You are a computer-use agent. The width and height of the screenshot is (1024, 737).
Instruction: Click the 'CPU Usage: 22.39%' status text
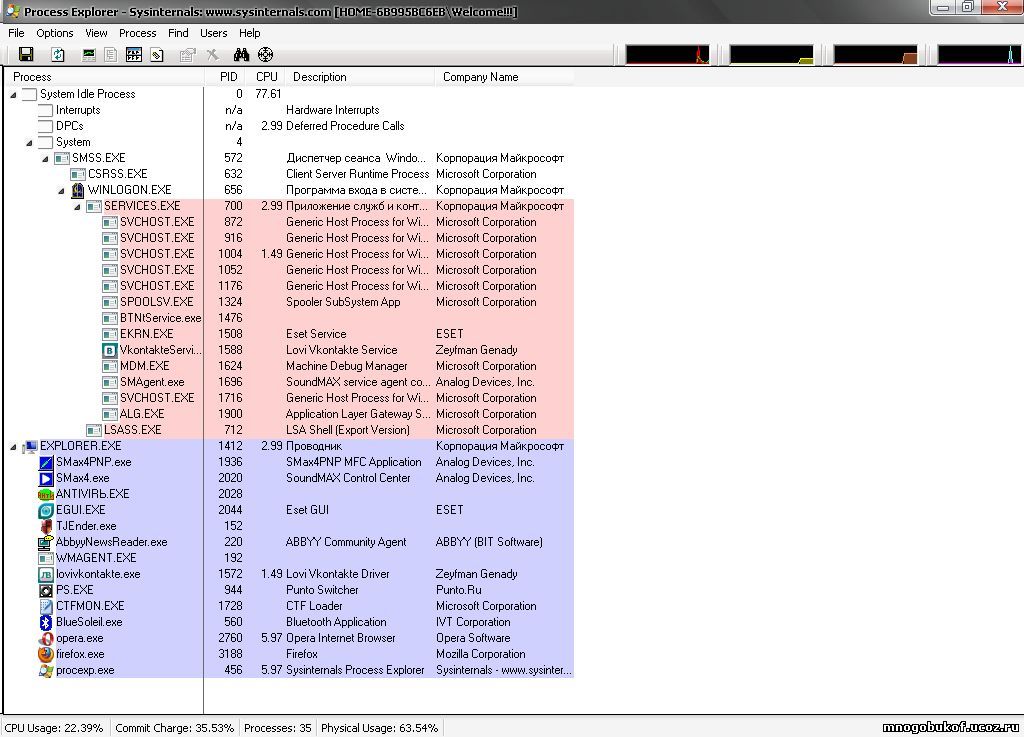pyautogui.click(x=54, y=728)
